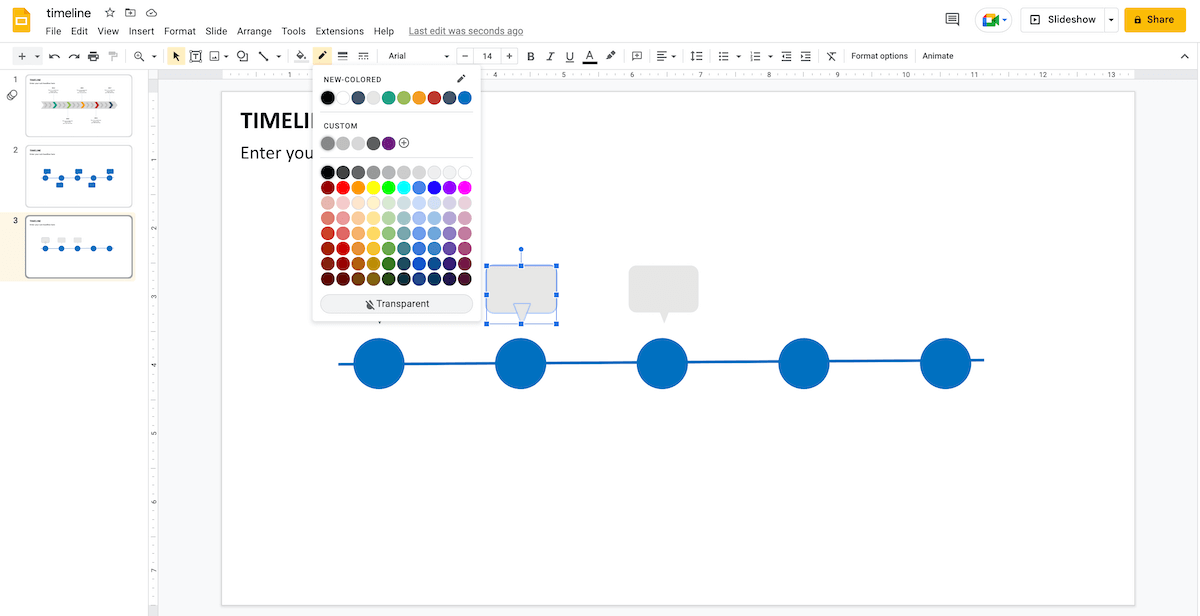
Task: Select slide 2 thumbnail
Action: coord(78,176)
